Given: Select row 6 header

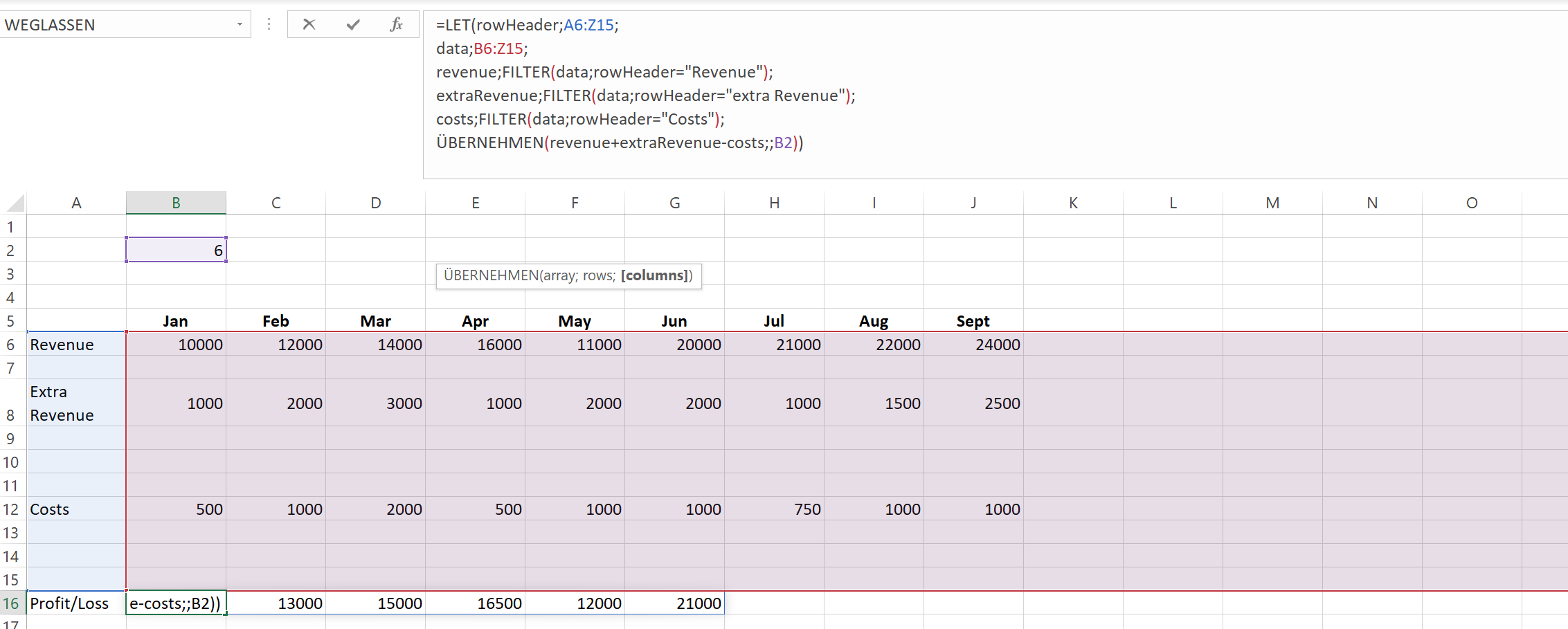Looking at the screenshot, I should click(x=12, y=344).
